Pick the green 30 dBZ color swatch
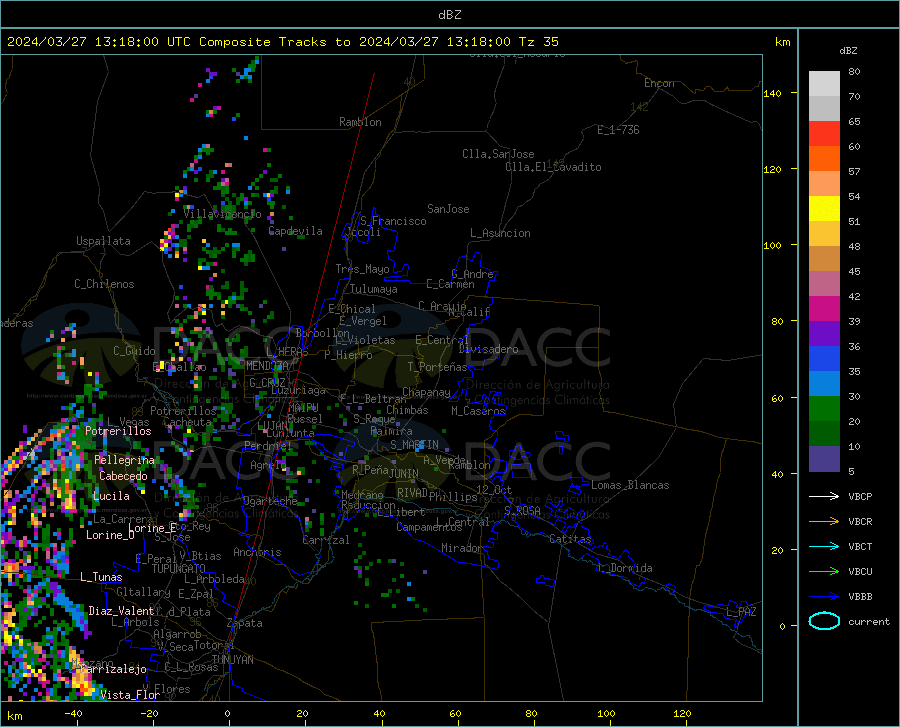The image size is (900, 727). click(x=824, y=409)
